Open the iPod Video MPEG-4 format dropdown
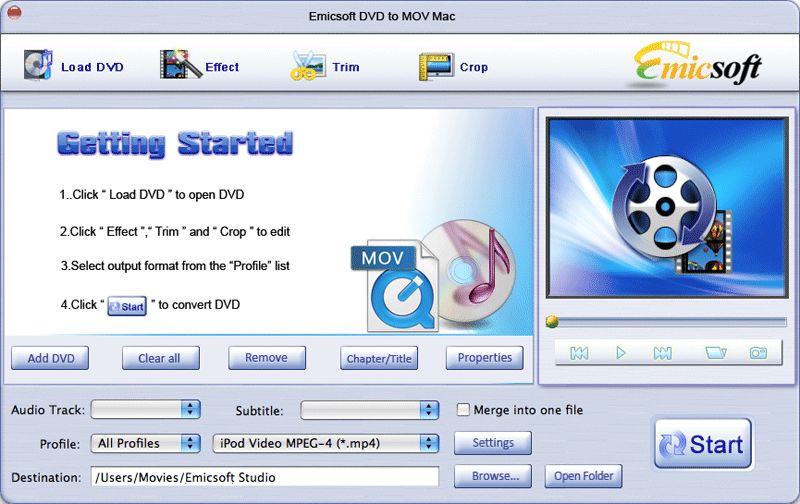800x504 pixels. click(326, 443)
